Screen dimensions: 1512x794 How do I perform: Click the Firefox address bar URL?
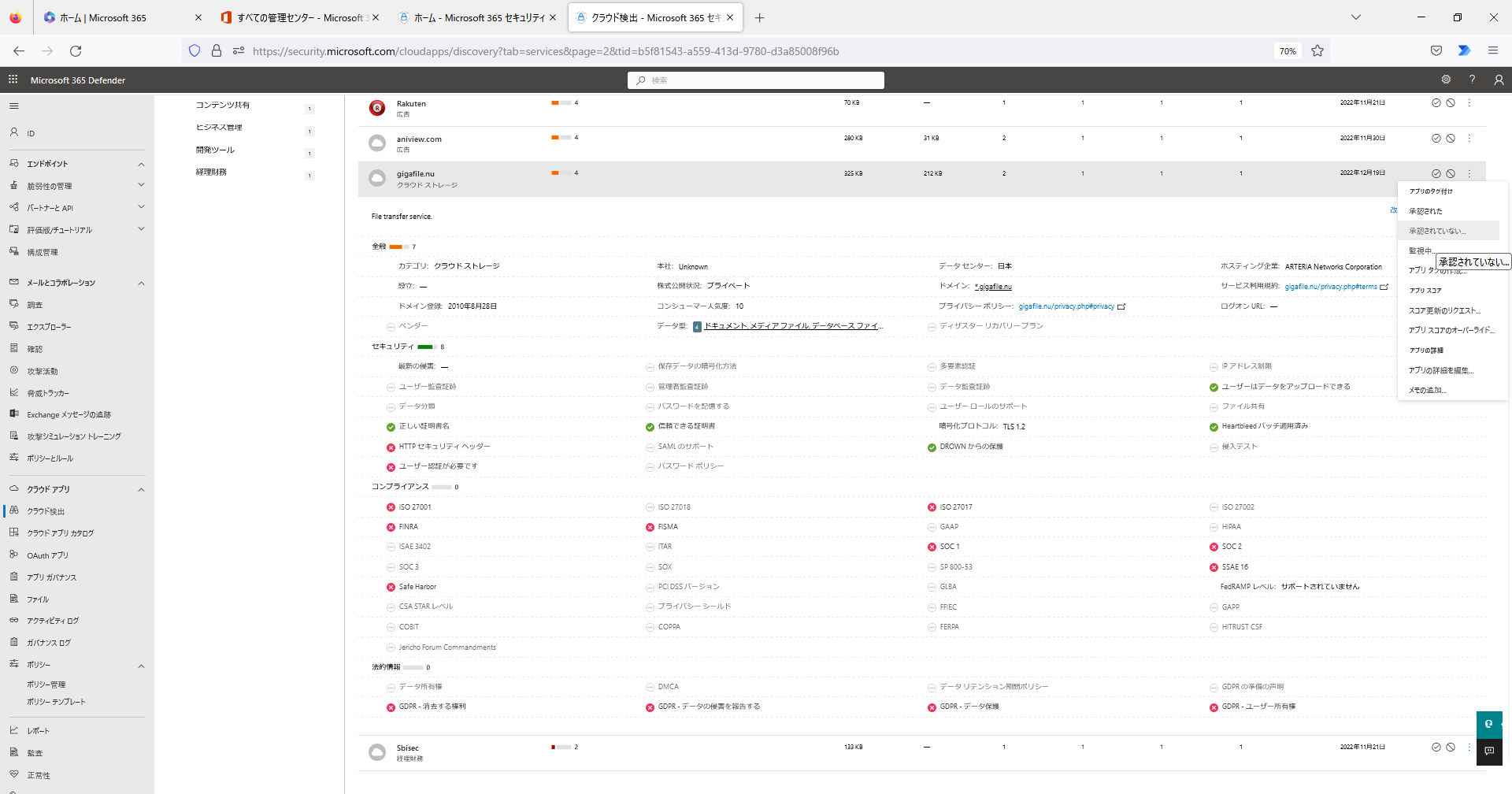tap(546, 51)
